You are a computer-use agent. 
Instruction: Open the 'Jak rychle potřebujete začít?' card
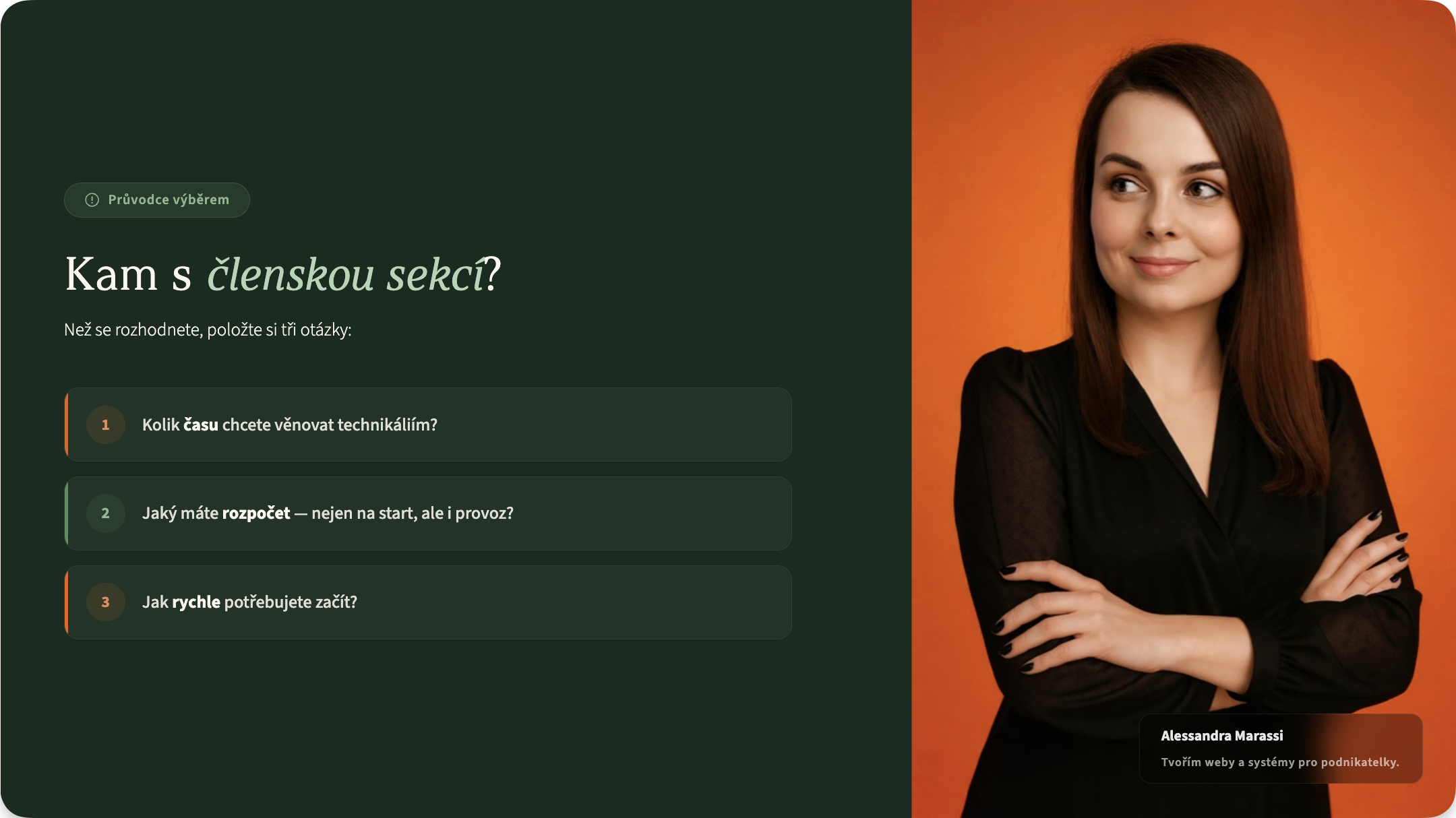coord(428,602)
